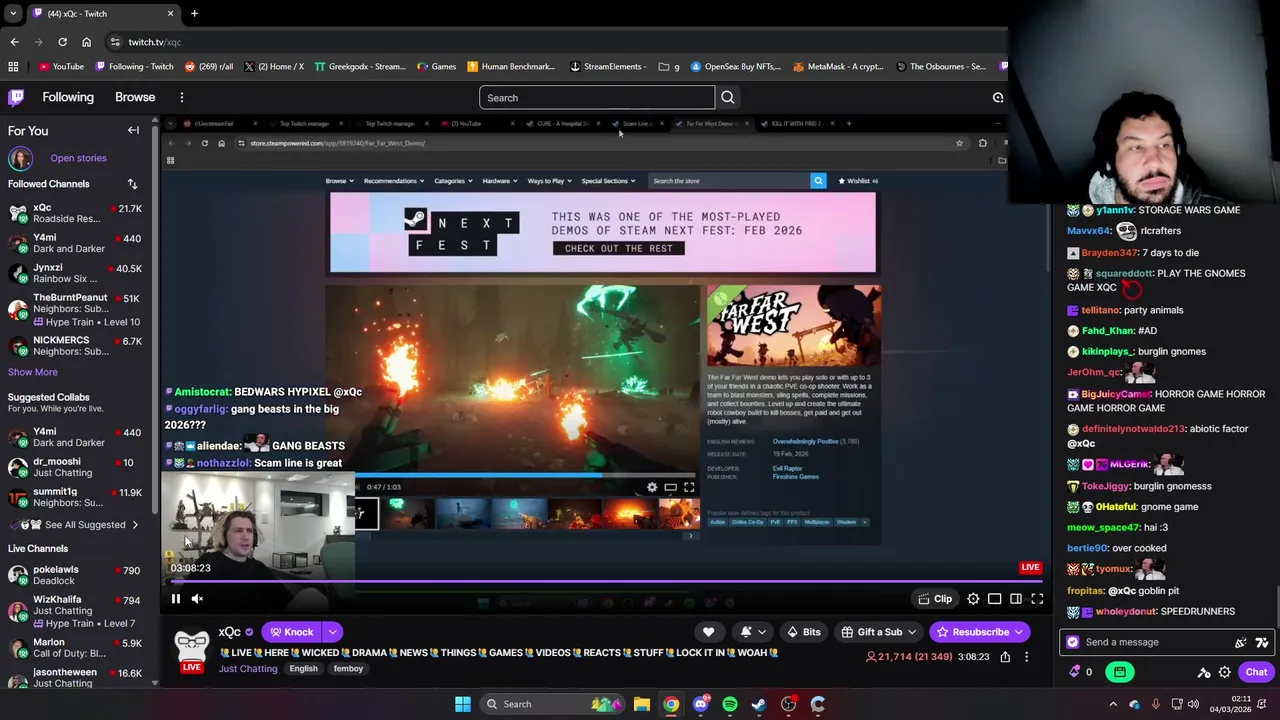
Task: Click the celebration party-popper chat icon
Action: (x=1241, y=642)
